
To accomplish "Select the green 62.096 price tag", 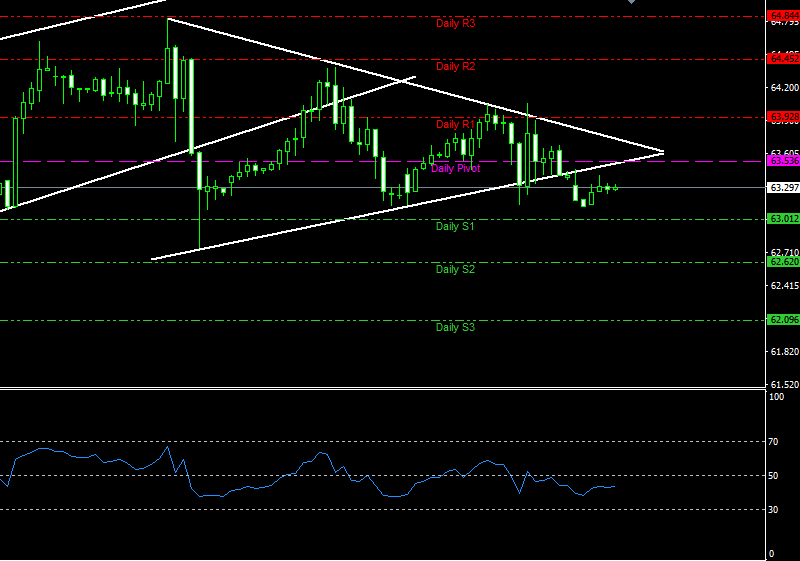I will [783, 320].
